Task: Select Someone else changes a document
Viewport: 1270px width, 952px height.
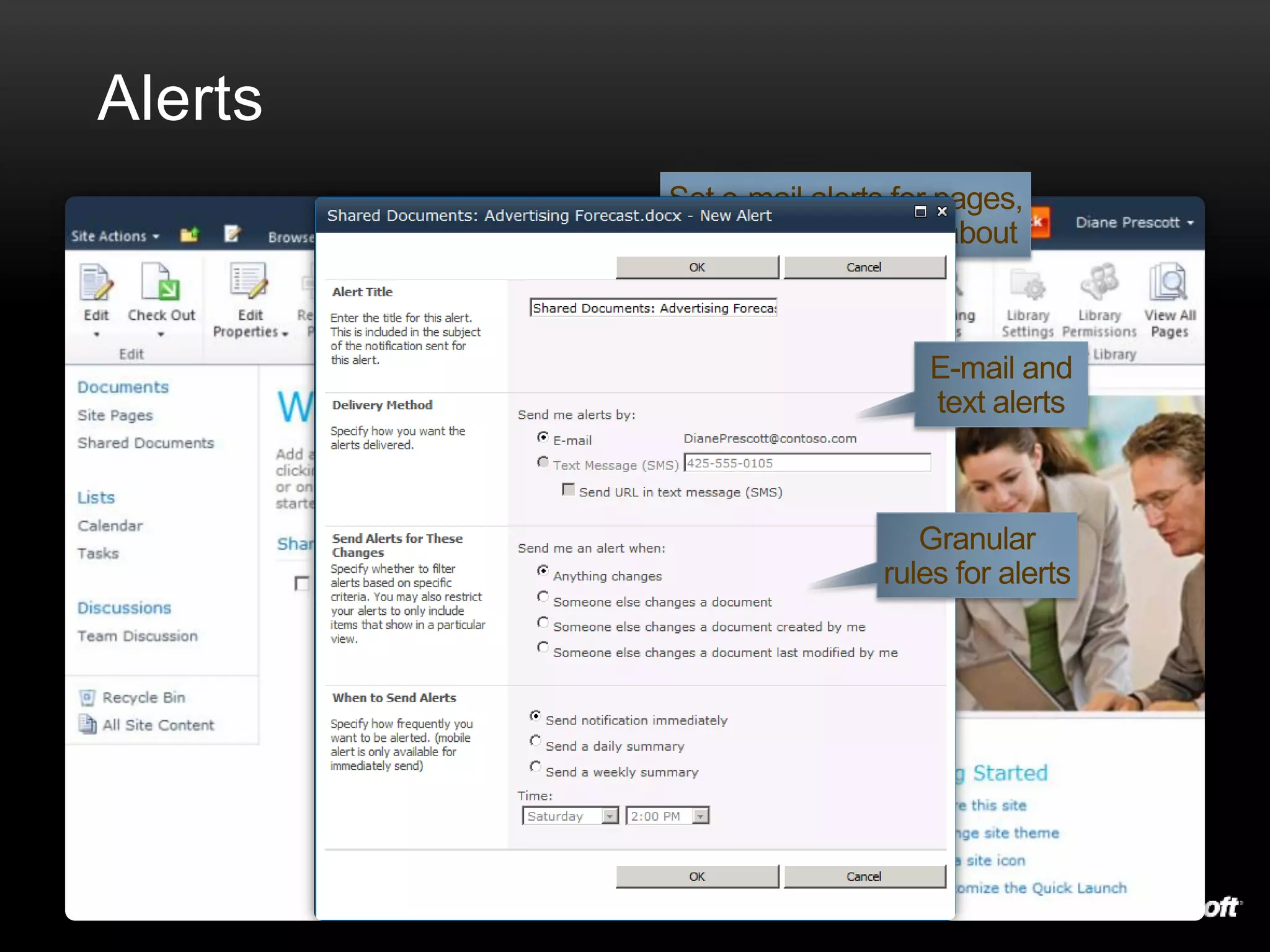Action: 543,596
